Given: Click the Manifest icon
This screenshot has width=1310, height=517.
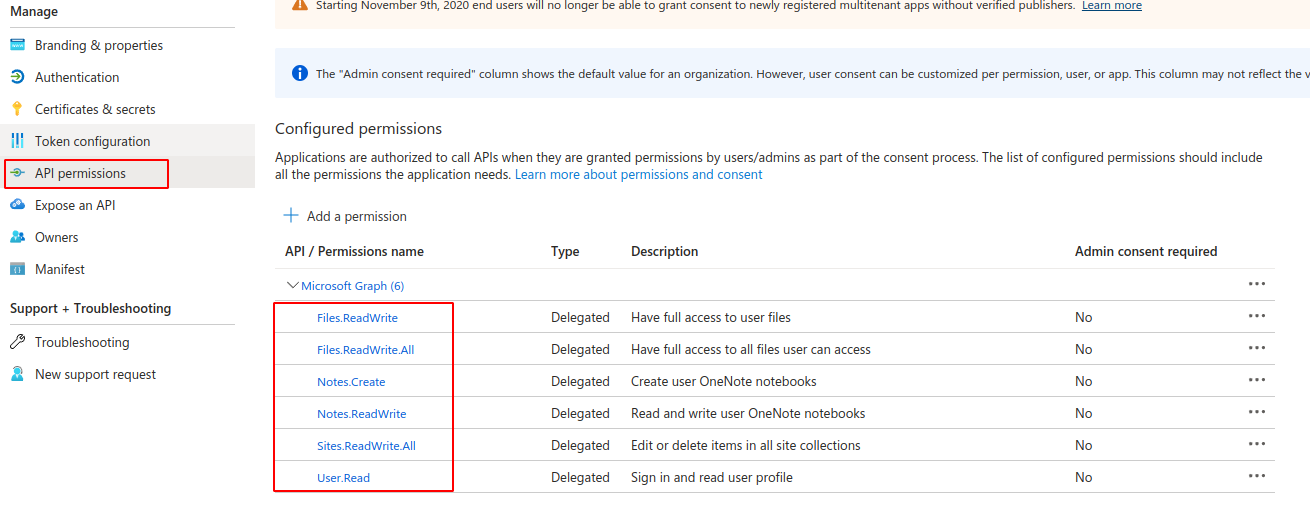Looking at the screenshot, I should pos(17,269).
